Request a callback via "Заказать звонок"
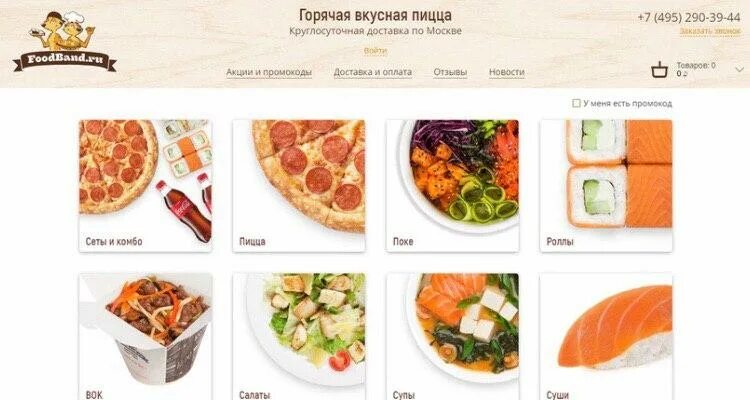 click(x=710, y=31)
